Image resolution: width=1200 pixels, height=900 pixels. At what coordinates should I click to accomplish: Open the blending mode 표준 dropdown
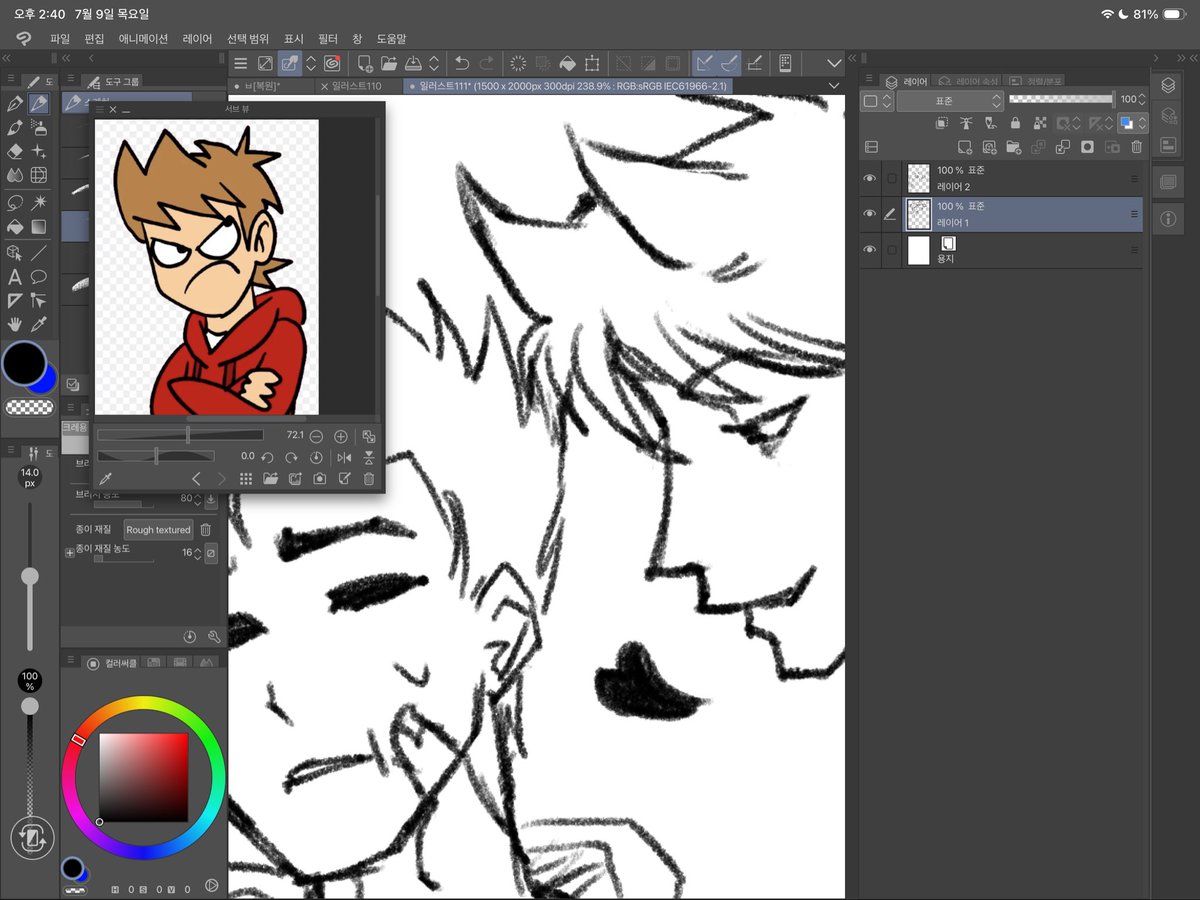pos(950,101)
